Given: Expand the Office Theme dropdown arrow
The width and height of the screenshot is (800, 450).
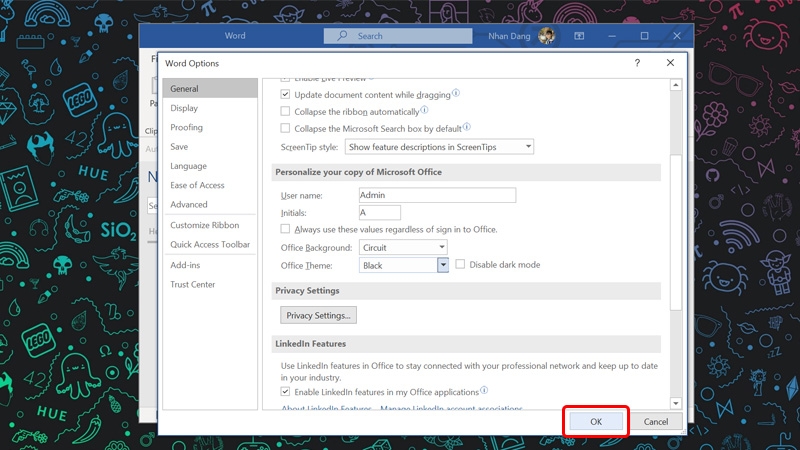Looking at the screenshot, I should [443, 265].
